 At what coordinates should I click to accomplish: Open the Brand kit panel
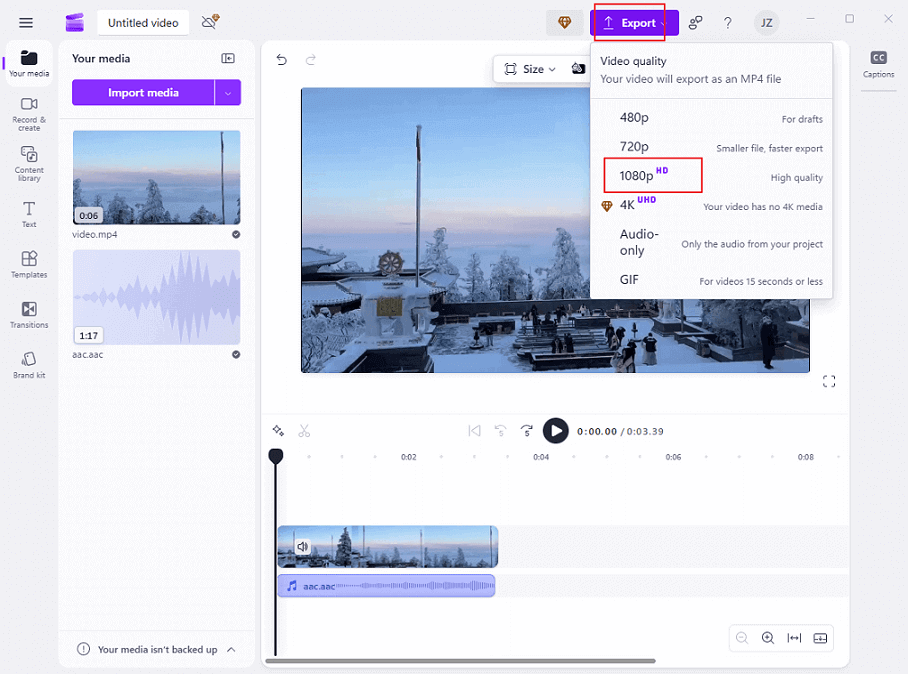tap(29, 365)
